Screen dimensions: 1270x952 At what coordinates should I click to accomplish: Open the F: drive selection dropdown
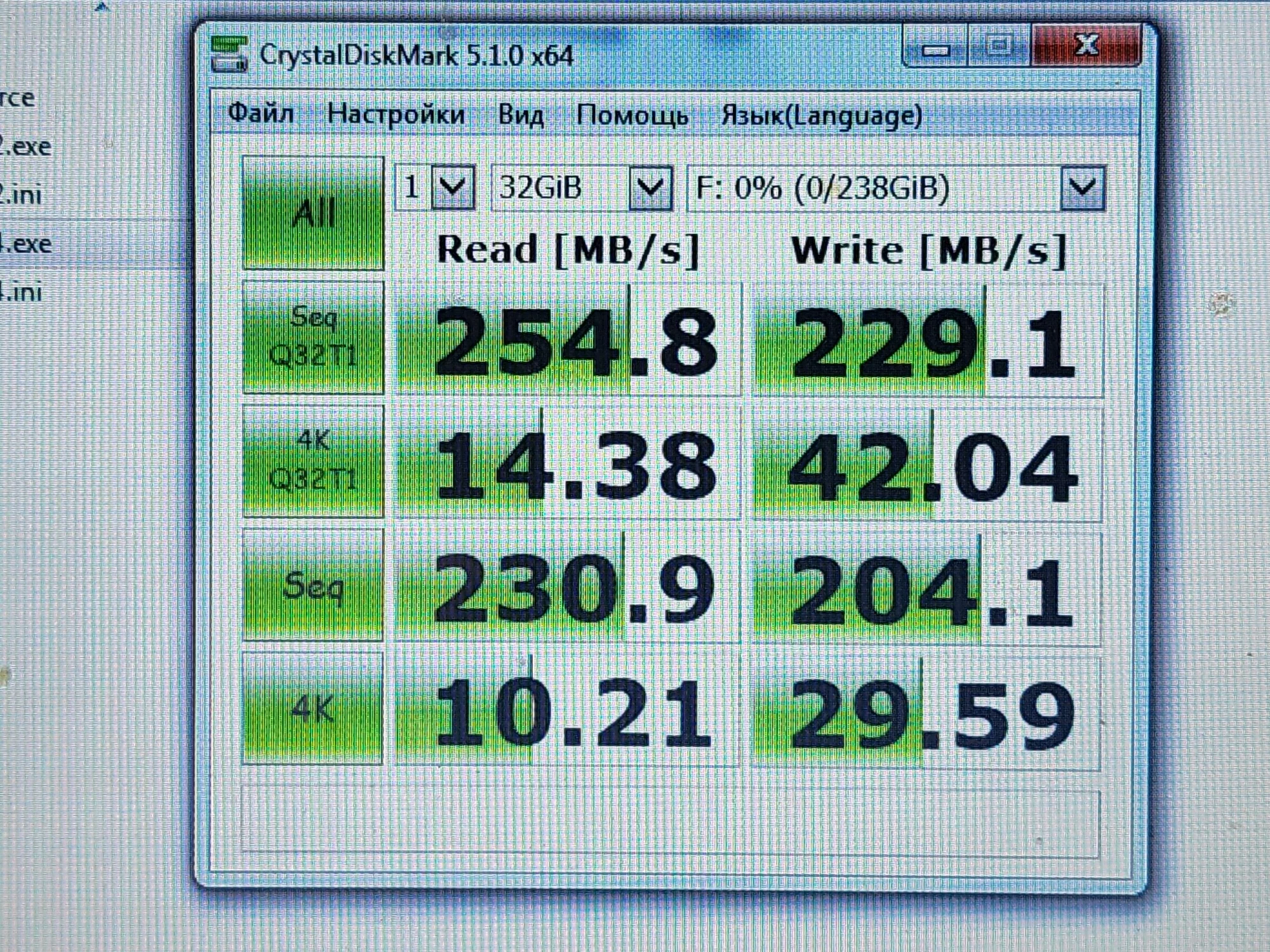[1082, 188]
